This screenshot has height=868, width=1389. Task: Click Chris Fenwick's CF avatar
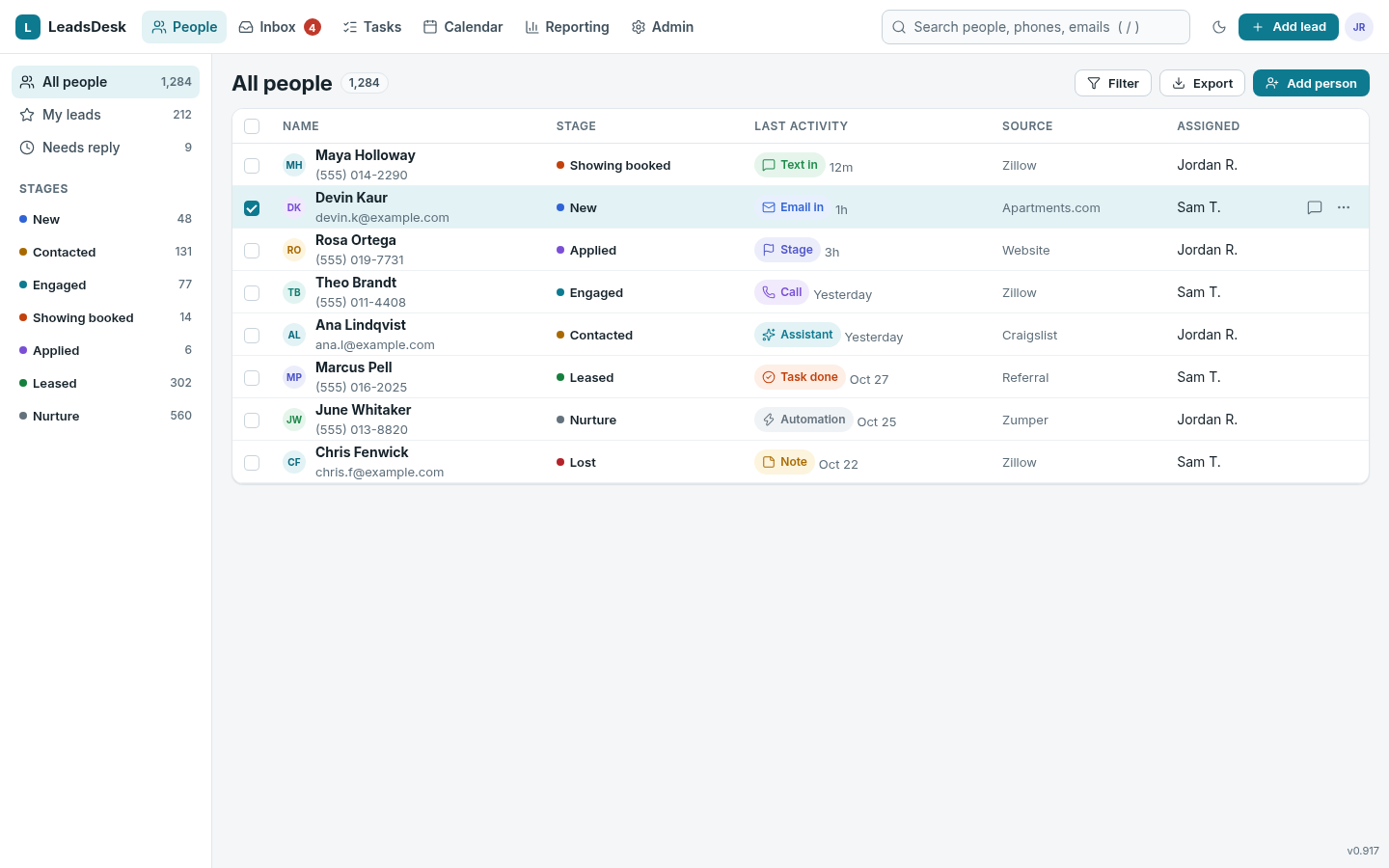click(x=294, y=462)
